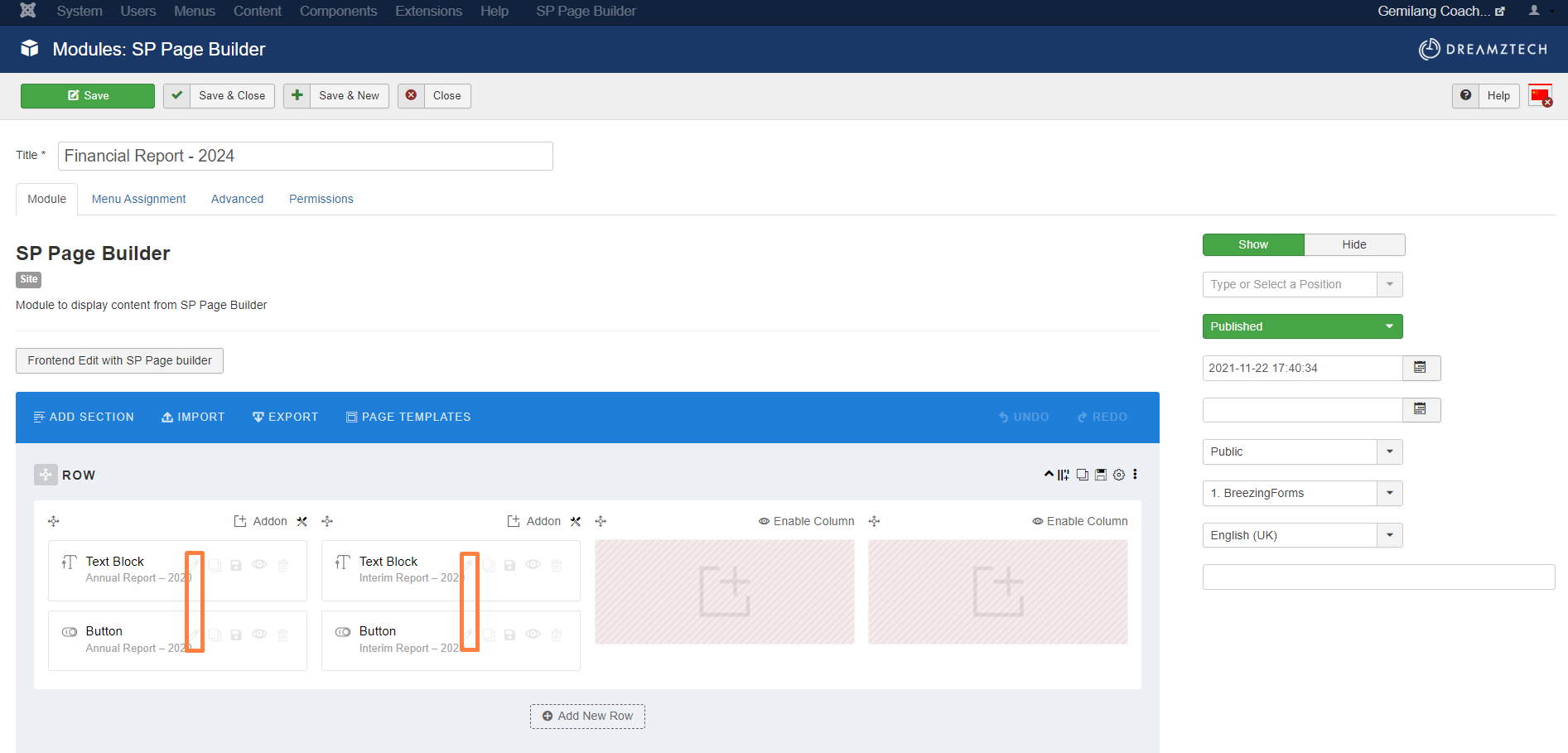Click first column's move handle icon
Screen dimensions: 1568x753
click(54, 521)
